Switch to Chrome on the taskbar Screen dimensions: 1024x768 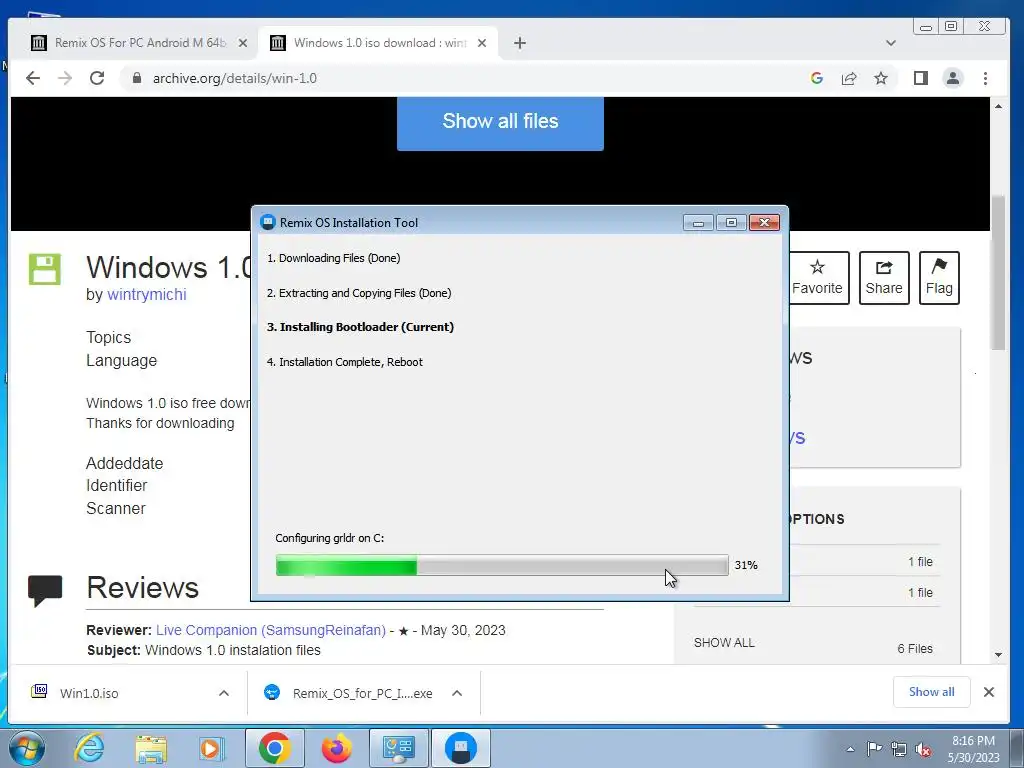[275, 748]
